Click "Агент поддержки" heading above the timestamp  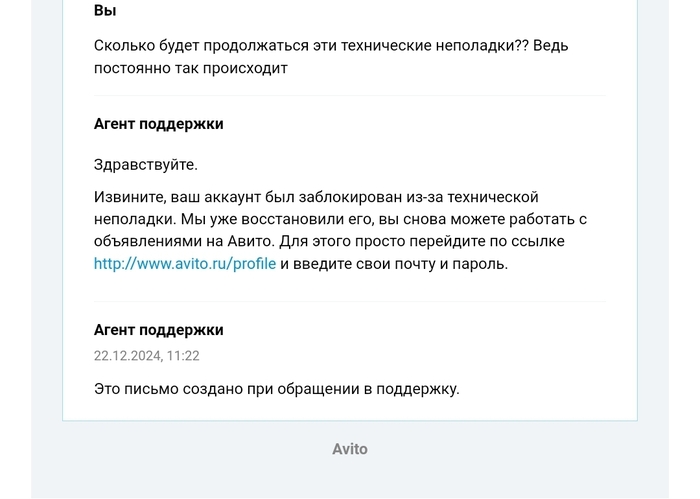pyautogui.click(x=158, y=330)
